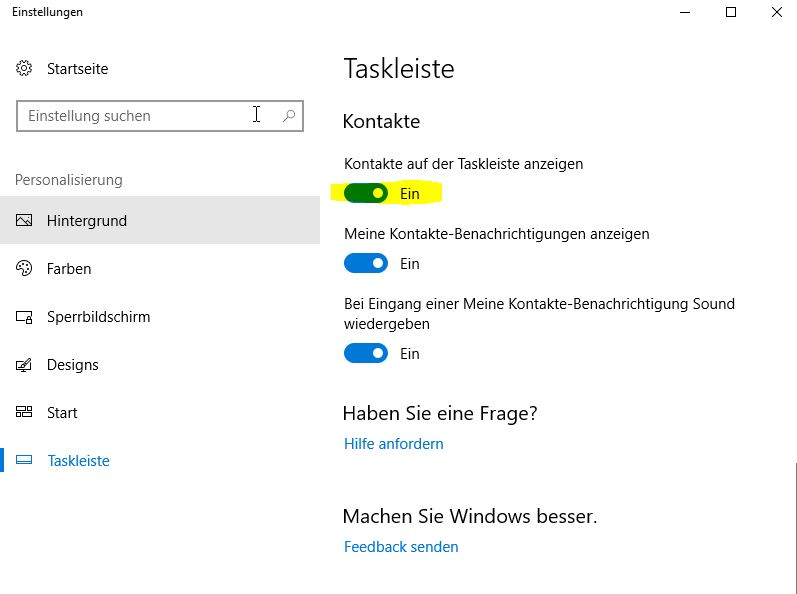Image resolution: width=797 pixels, height=594 pixels.
Task: Open the Hilfe anfordern link
Action: [x=393, y=444]
